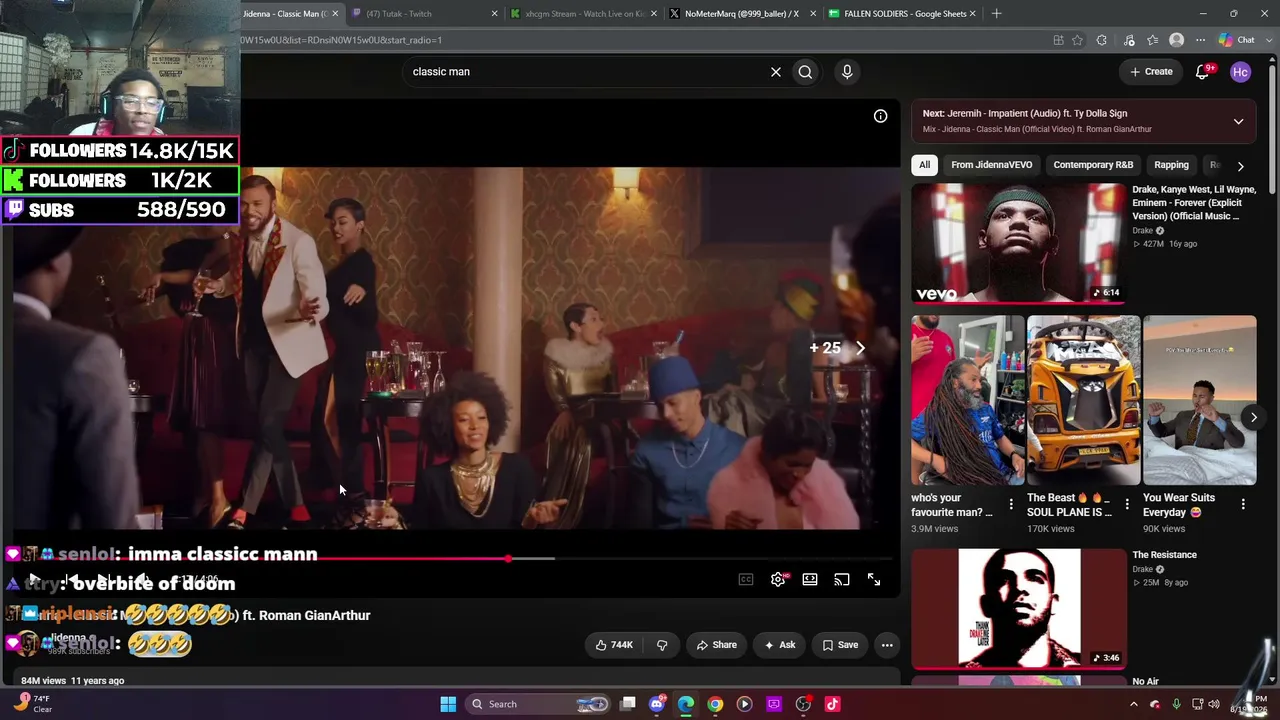Cast the video to a device
The image size is (1280, 720).
point(842,580)
